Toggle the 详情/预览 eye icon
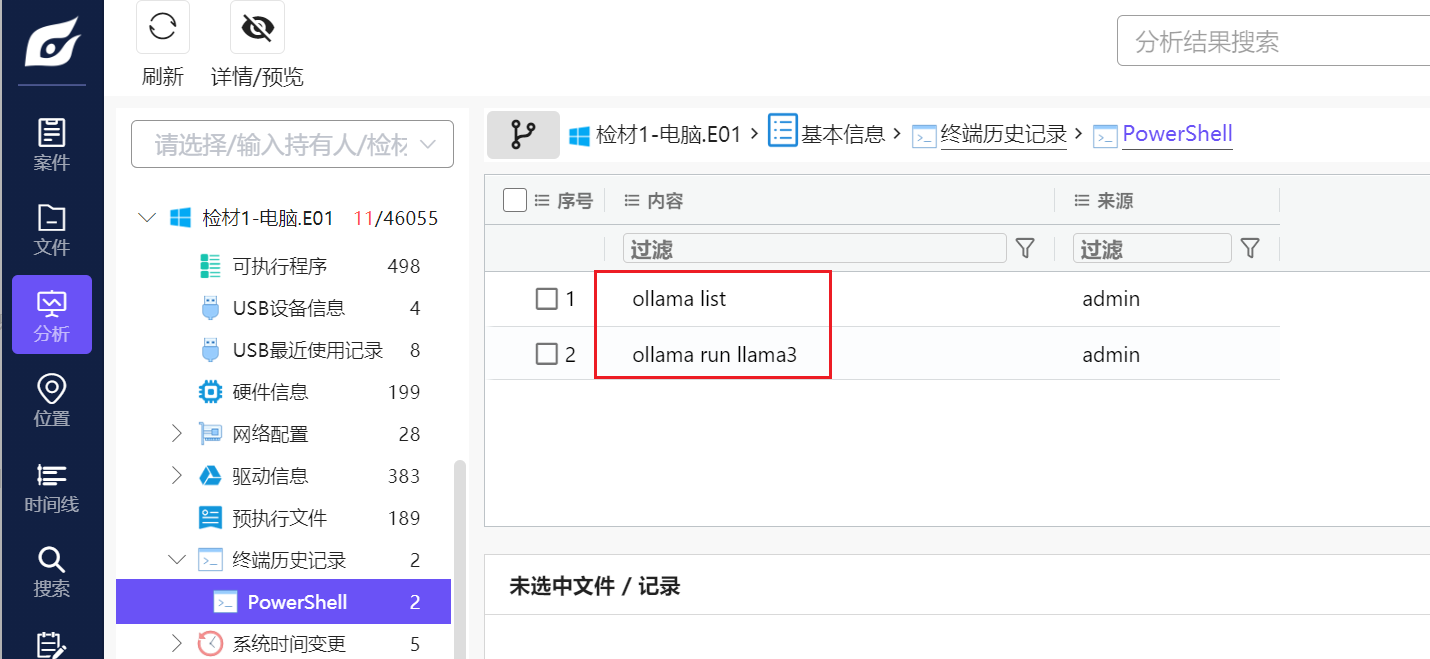The height and width of the screenshot is (659, 1430). point(257,28)
